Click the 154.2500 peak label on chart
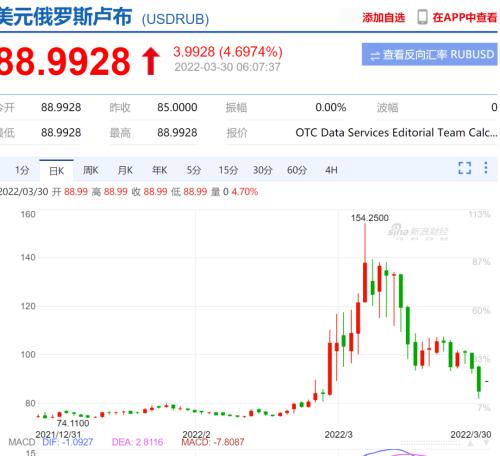The width and height of the screenshot is (500, 456). tap(370, 218)
